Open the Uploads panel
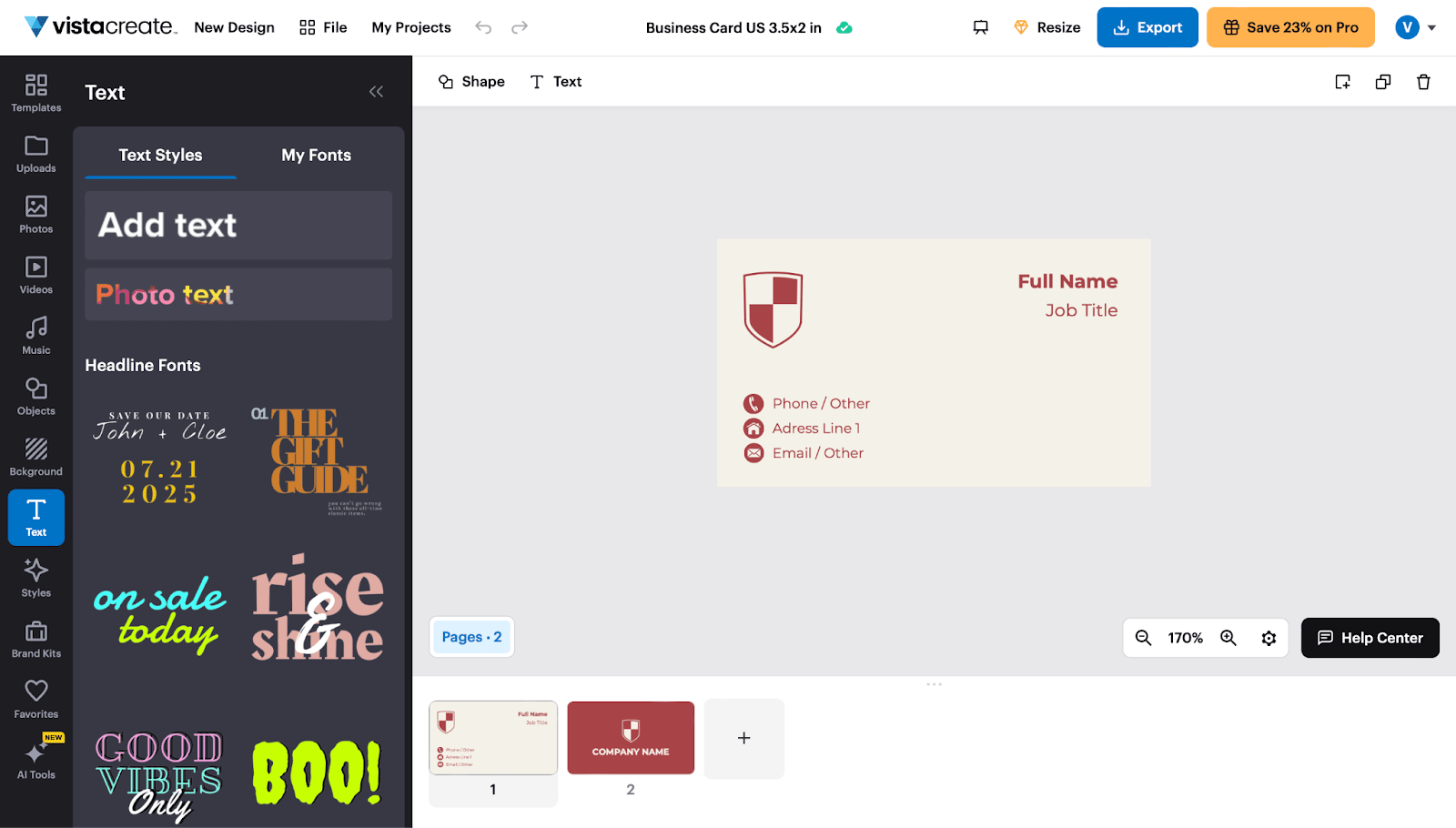Screen dimensions: 1456x828 tap(35, 153)
